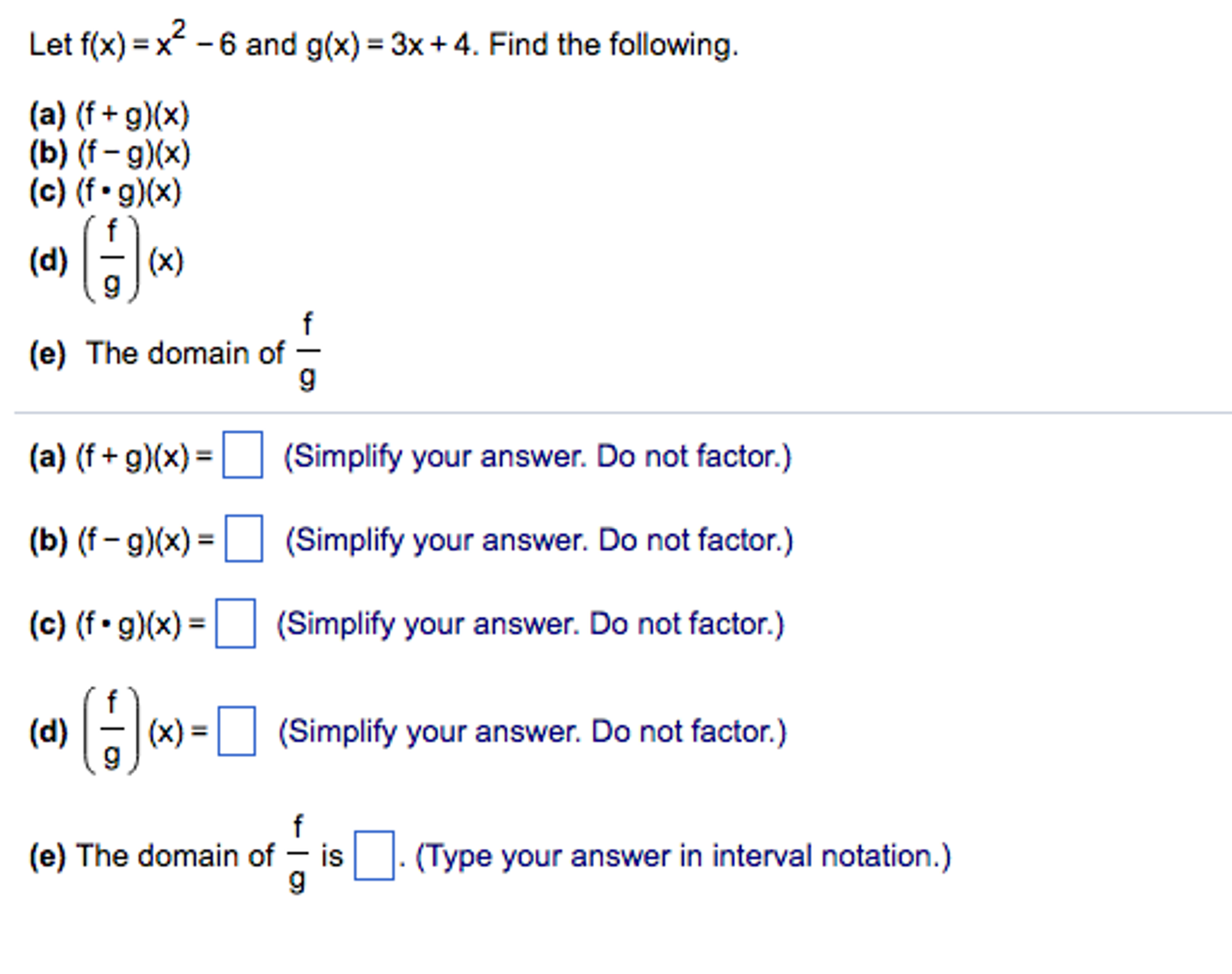This screenshot has width=1232, height=974.
Task: Click the "Find the following." text
Action: [x=613, y=45]
